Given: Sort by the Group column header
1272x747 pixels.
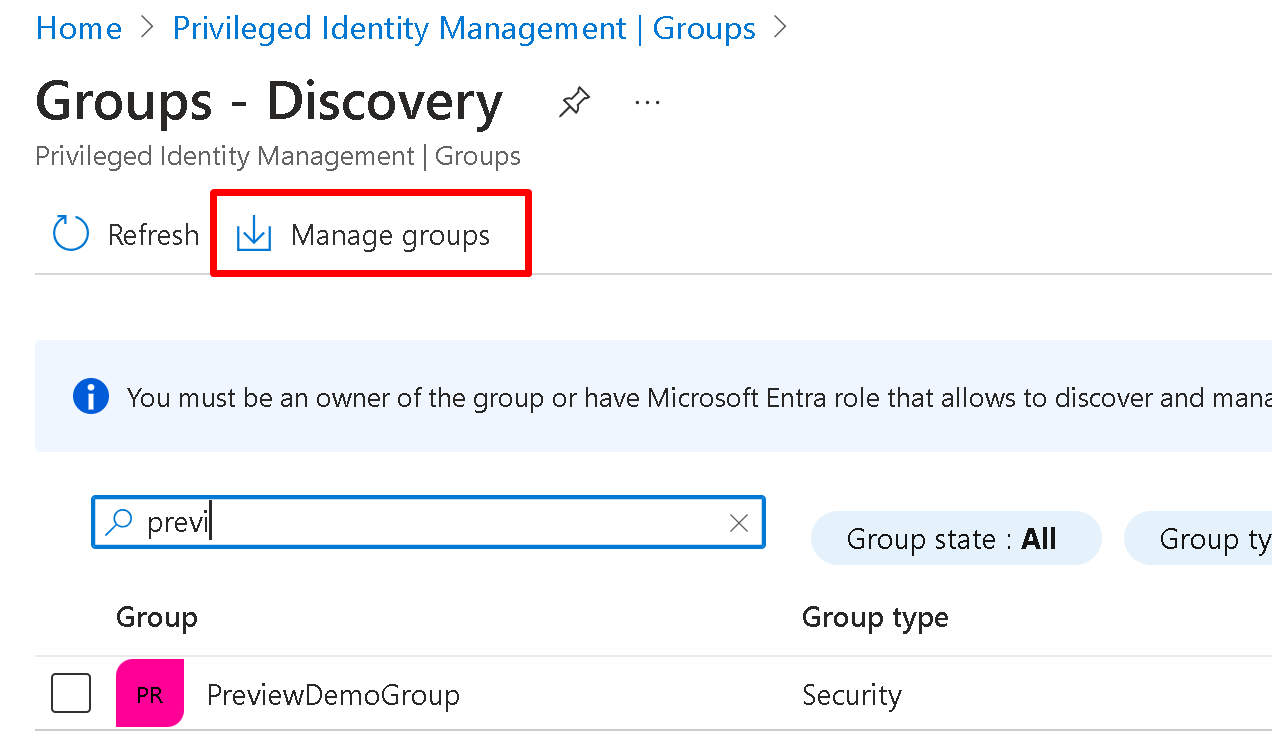Looking at the screenshot, I should coord(157,618).
